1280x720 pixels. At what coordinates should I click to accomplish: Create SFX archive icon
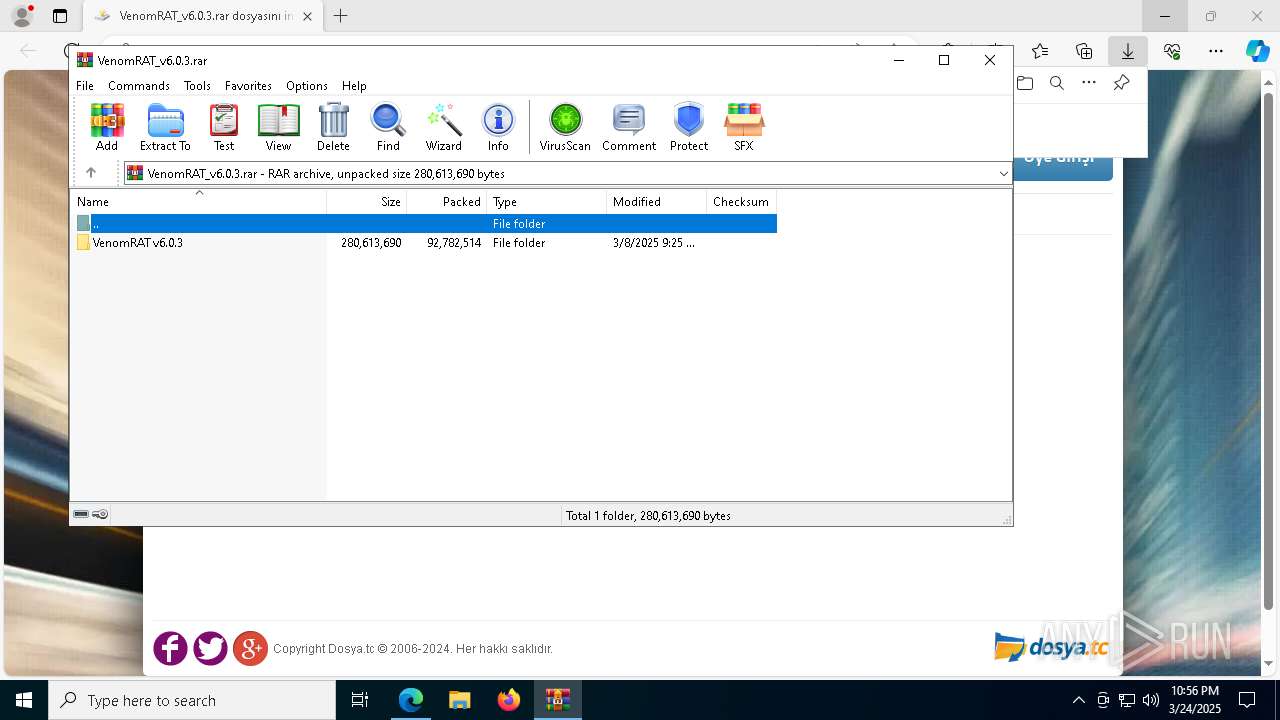point(744,127)
